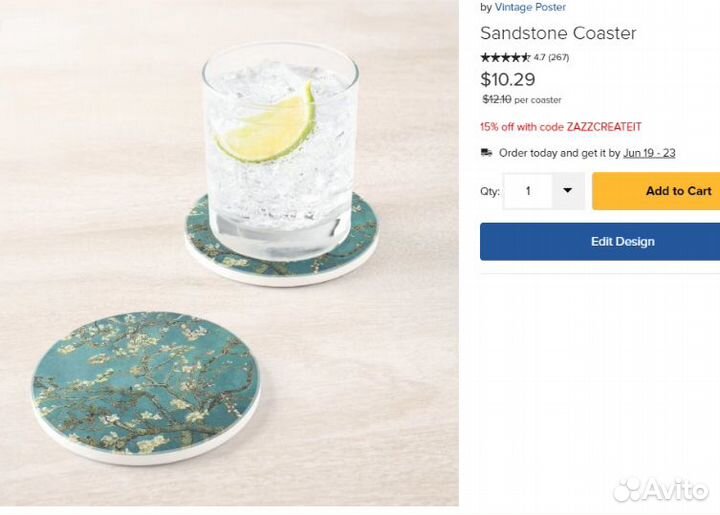
Task: Open the 267 reviews count
Action: pos(559,57)
